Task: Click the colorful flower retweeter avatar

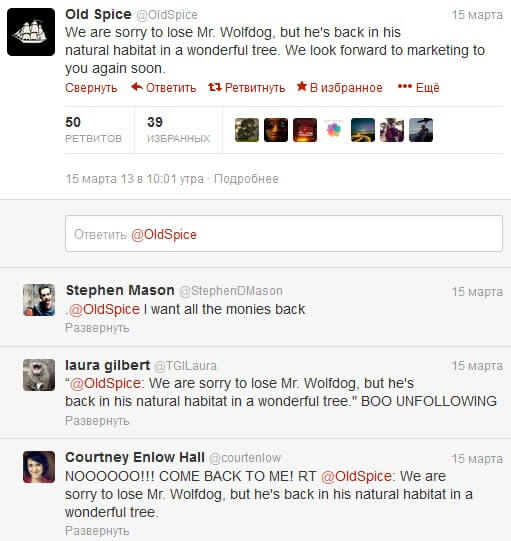Action: click(334, 130)
